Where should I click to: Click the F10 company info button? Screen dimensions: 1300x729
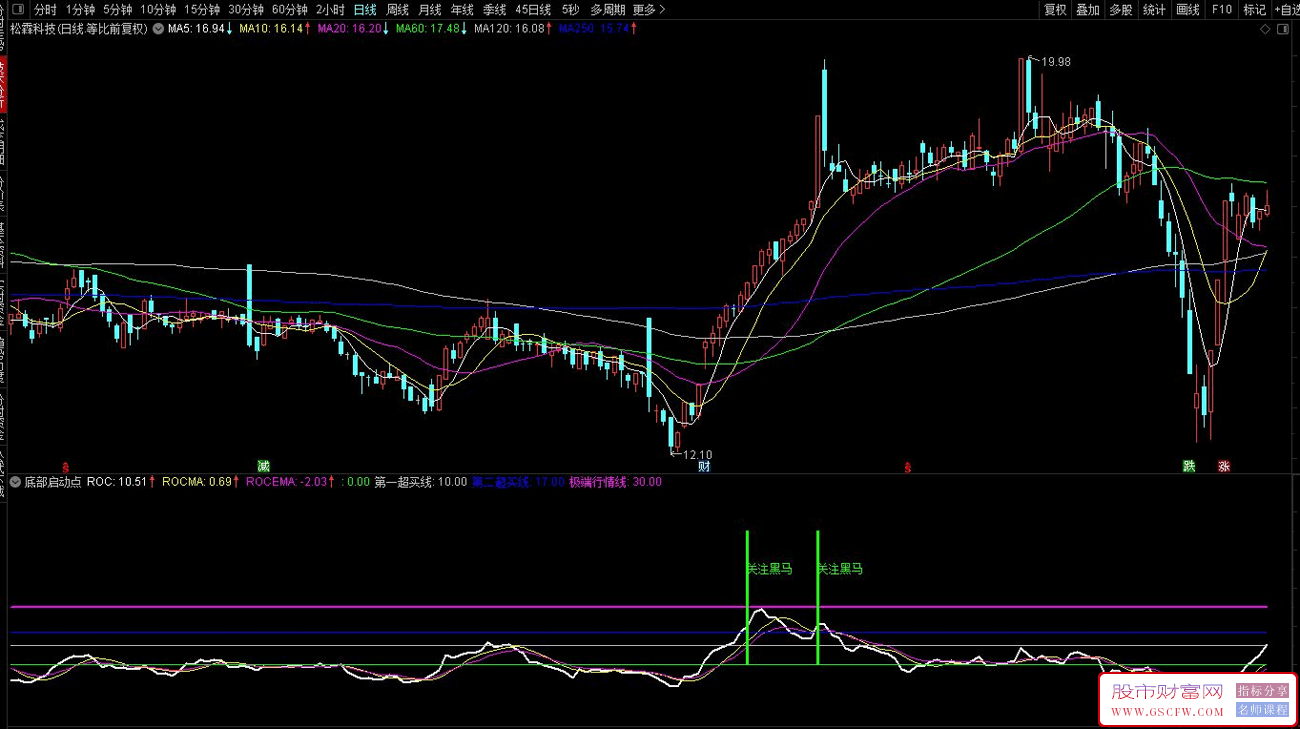(1221, 10)
